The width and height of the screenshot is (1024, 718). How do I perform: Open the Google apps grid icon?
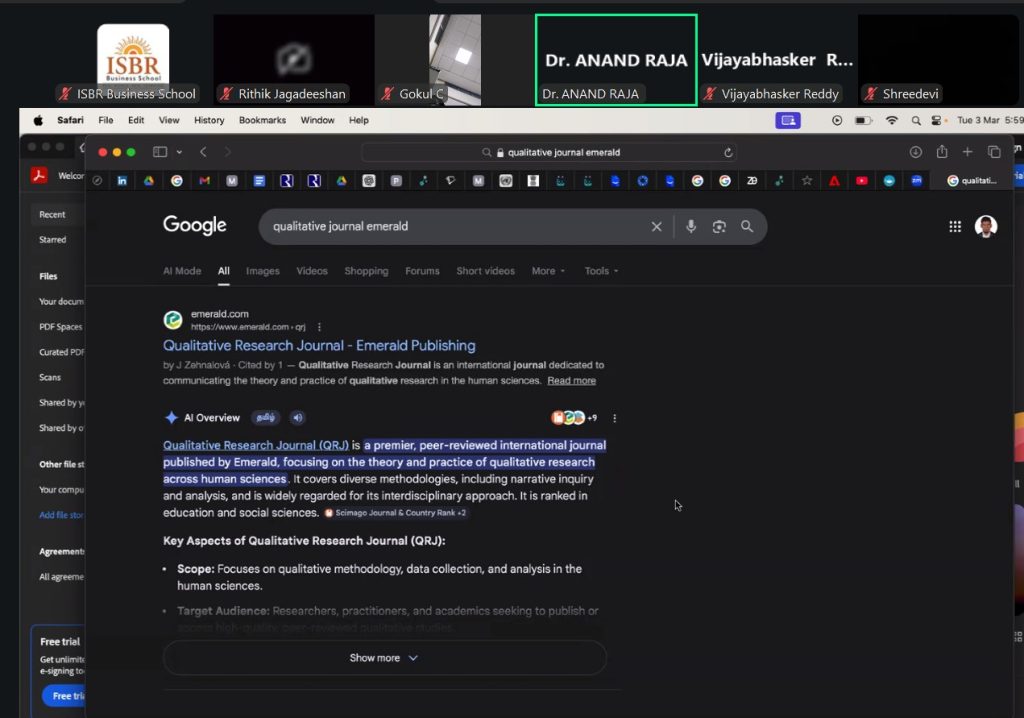click(x=954, y=227)
